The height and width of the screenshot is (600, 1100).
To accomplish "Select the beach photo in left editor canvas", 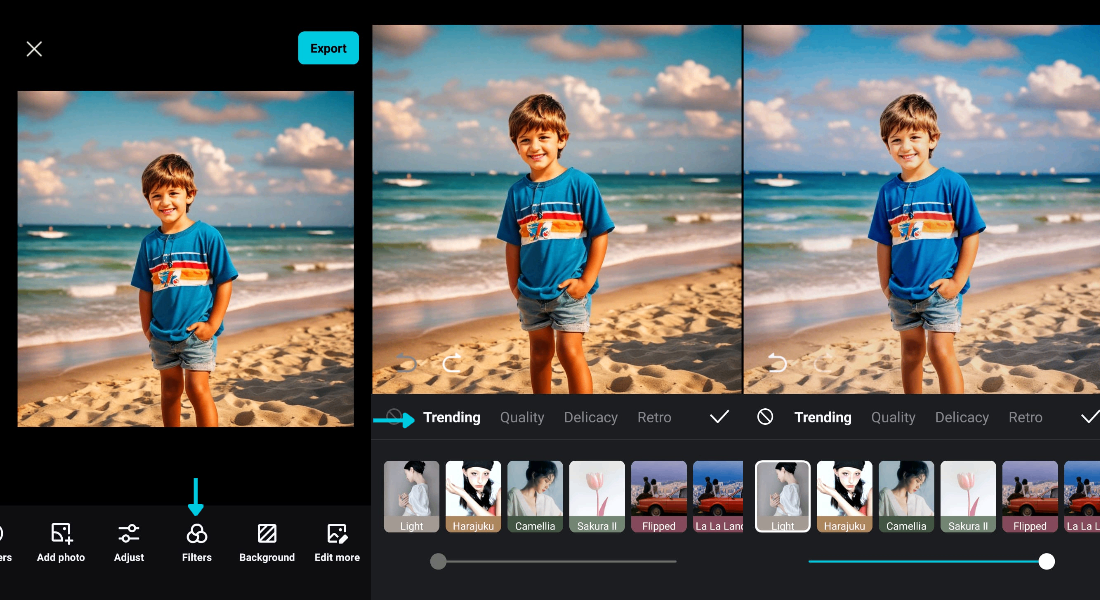I will 186,259.
